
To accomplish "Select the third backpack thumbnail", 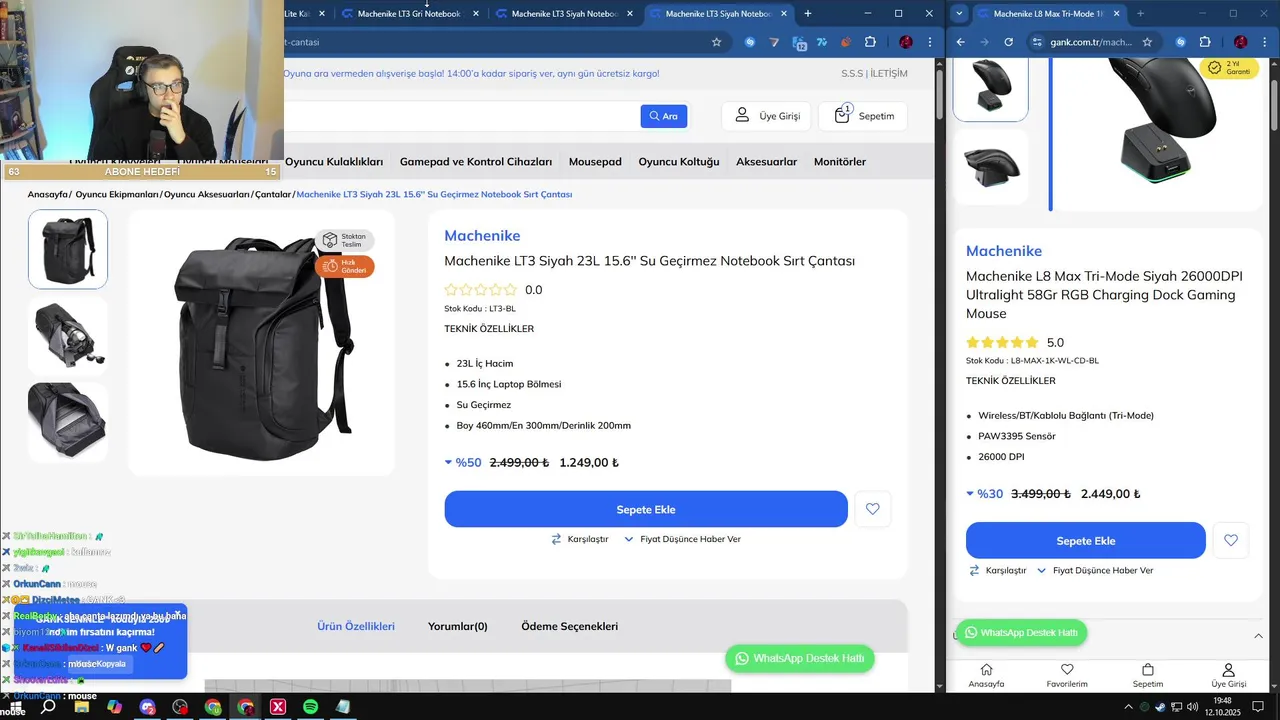I will click(68, 422).
